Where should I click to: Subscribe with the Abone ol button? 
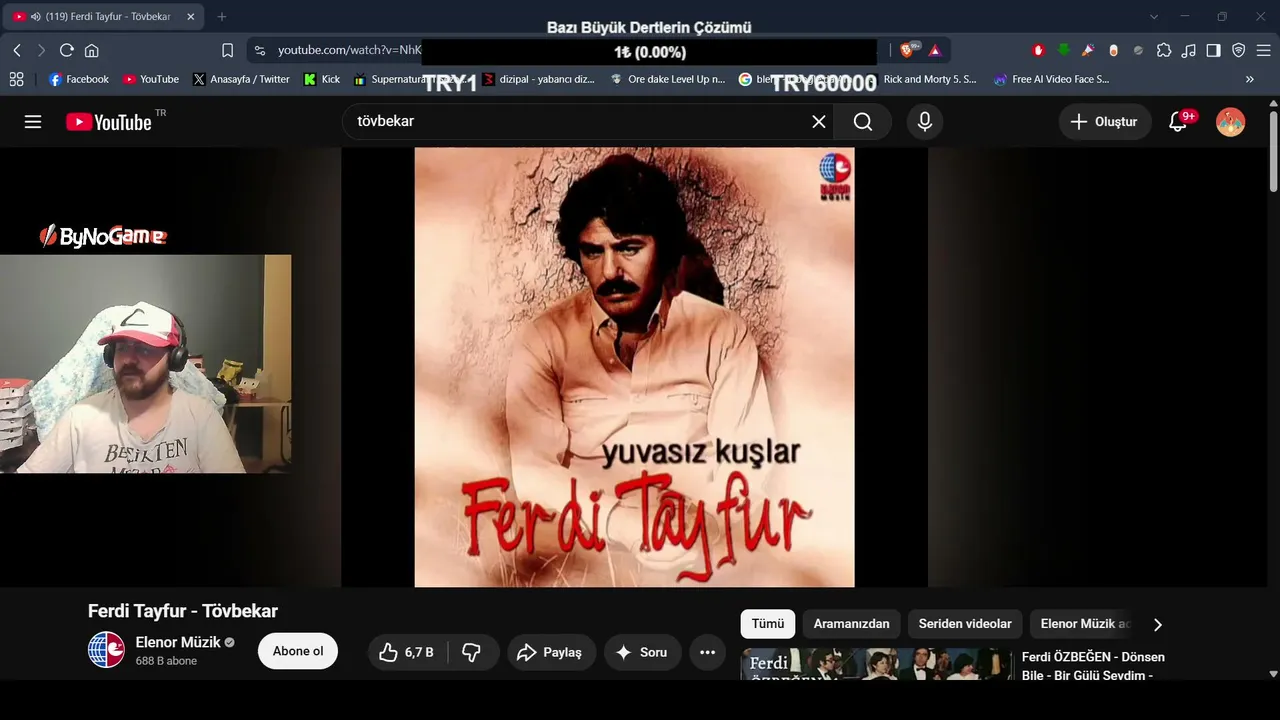[298, 651]
